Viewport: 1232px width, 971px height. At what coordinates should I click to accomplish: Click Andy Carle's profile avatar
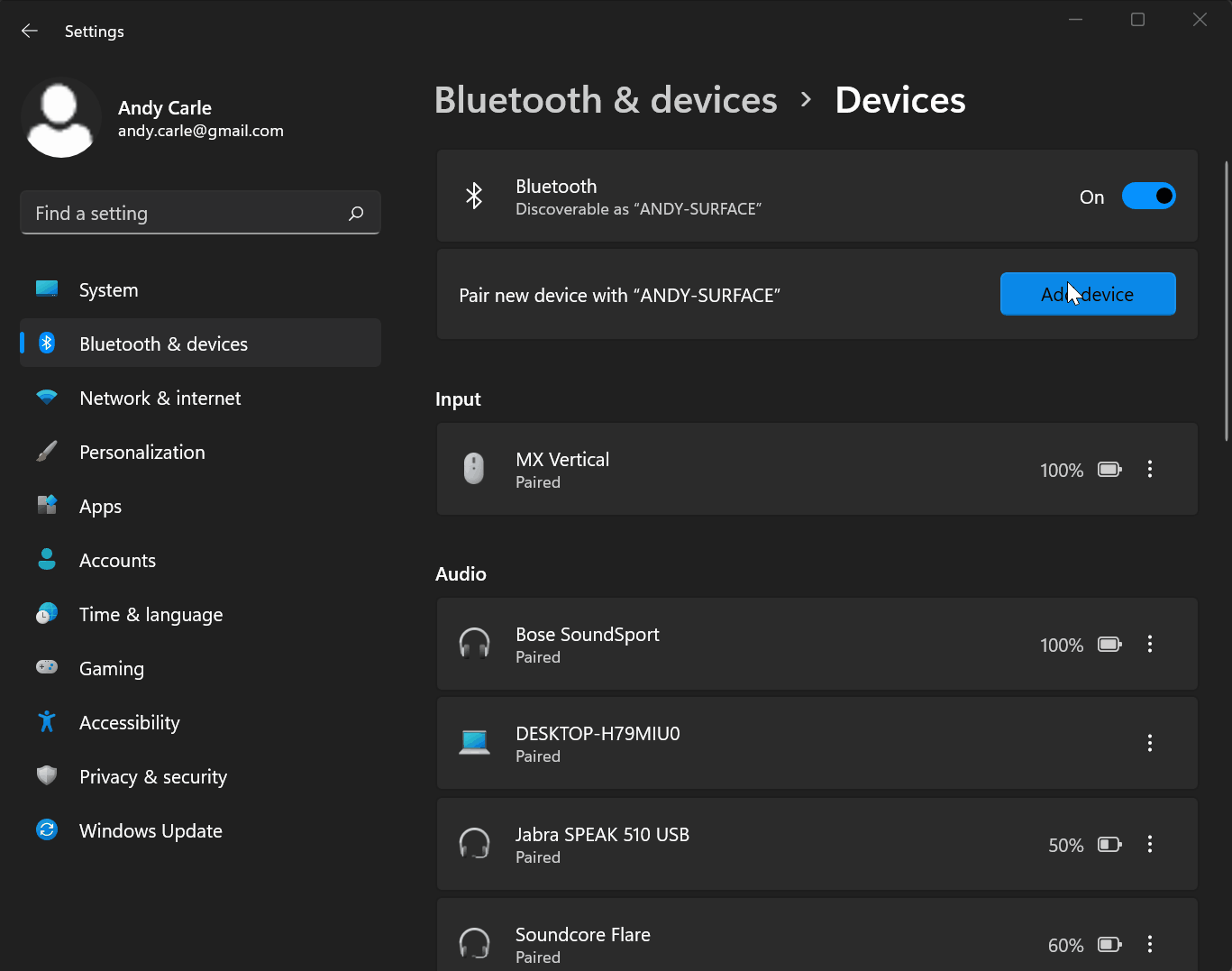(x=61, y=118)
